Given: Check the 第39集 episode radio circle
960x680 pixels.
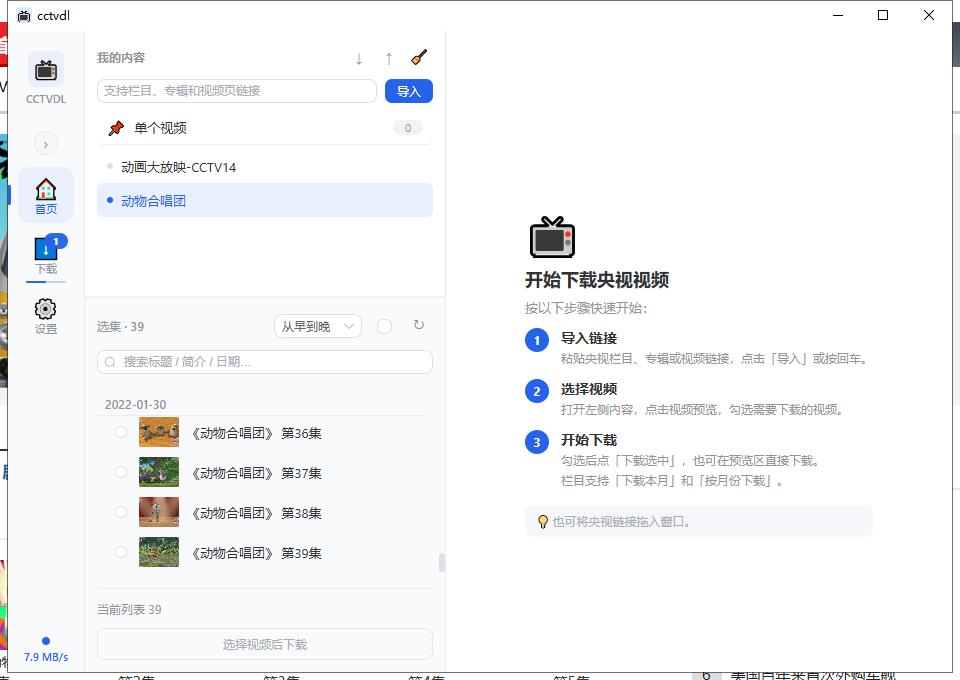Looking at the screenshot, I should pos(121,552).
